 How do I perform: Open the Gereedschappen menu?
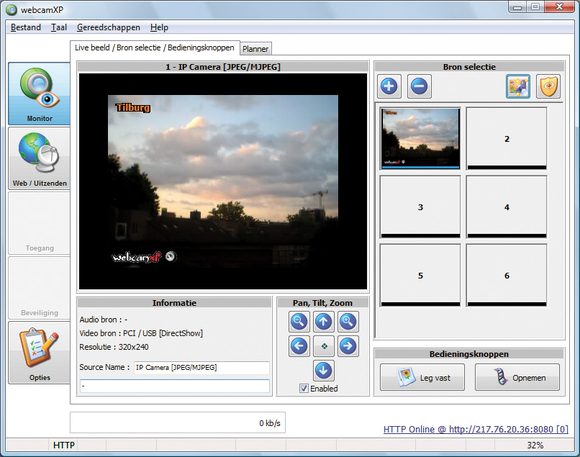click(108, 27)
